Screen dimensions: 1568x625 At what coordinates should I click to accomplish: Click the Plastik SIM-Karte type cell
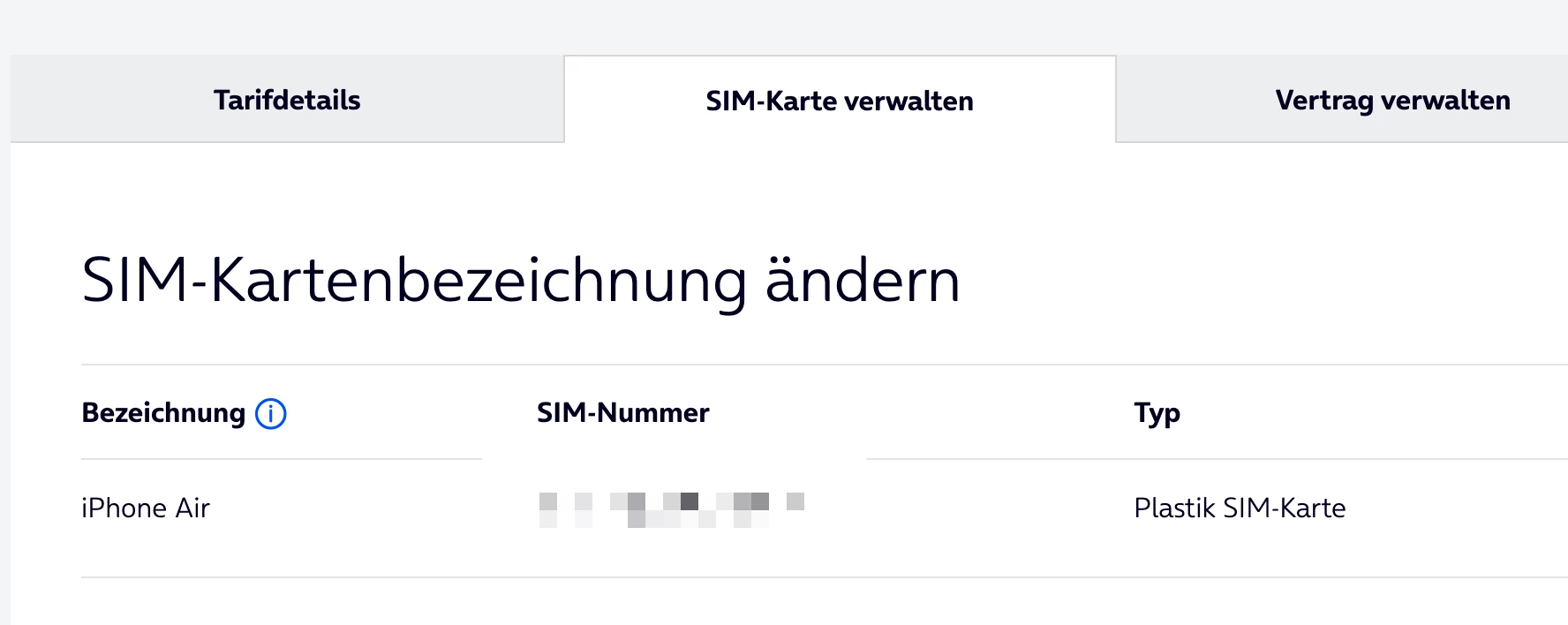(x=1240, y=508)
